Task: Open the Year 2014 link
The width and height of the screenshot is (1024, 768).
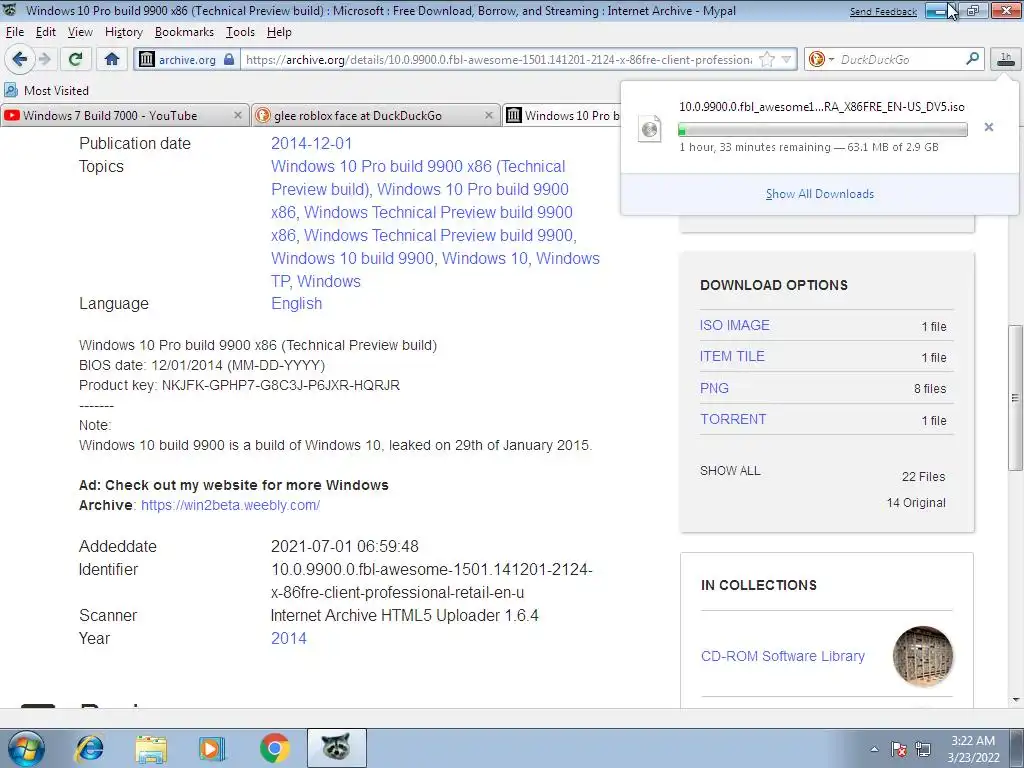Action: pyautogui.click(x=289, y=639)
